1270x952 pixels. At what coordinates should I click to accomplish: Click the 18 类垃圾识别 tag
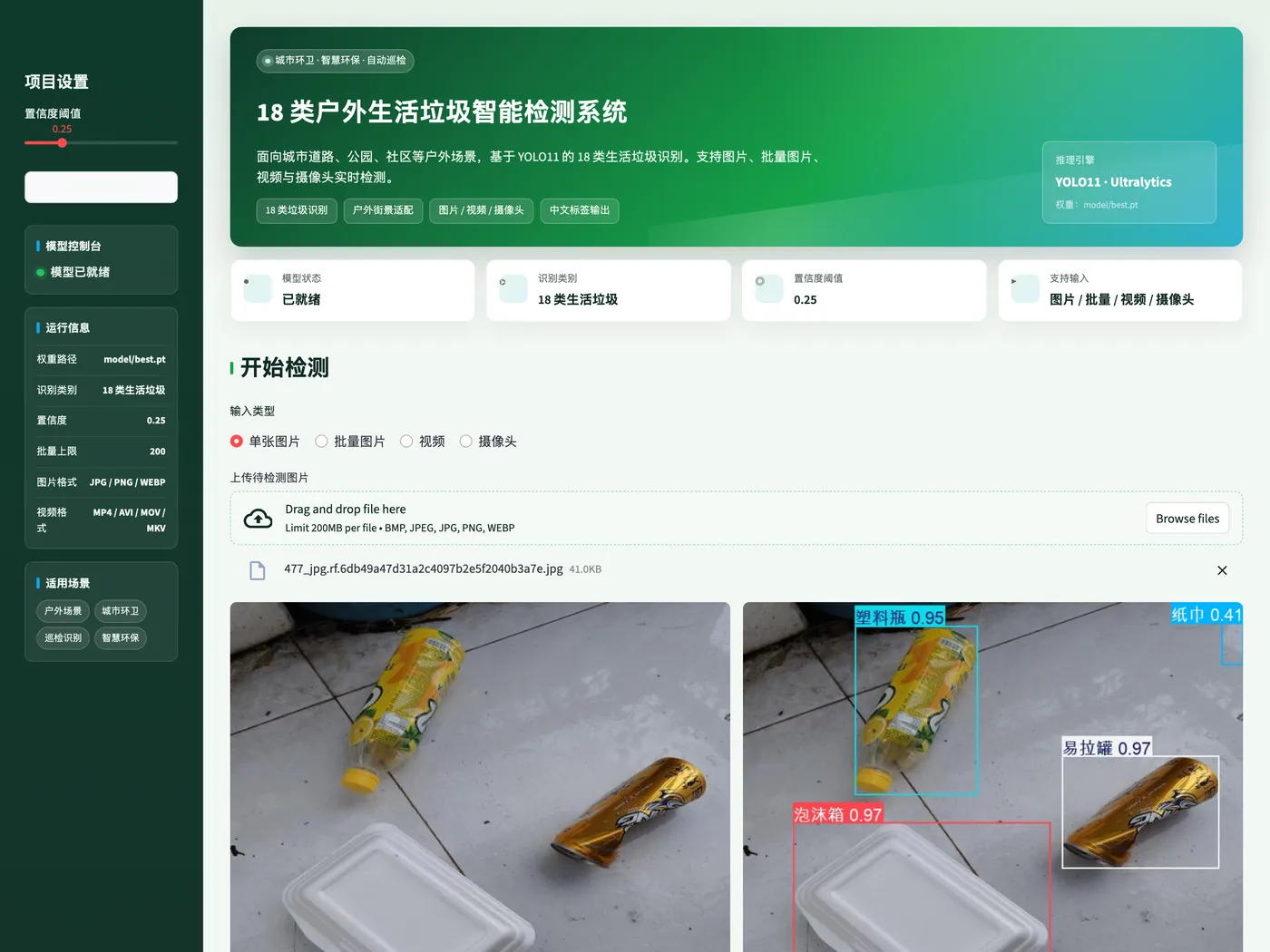[297, 210]
